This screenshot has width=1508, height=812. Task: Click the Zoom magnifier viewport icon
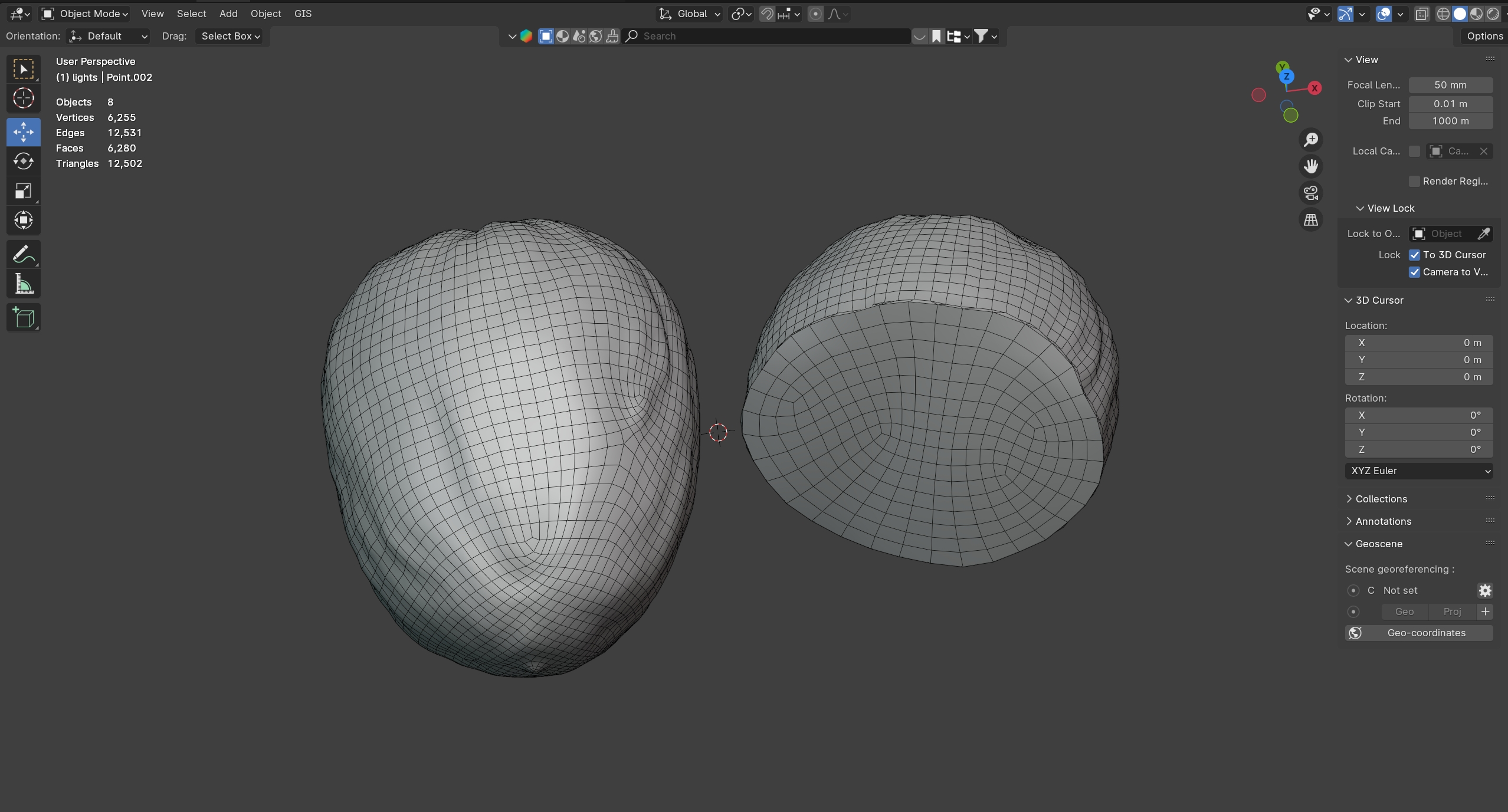coord(1310,140)
